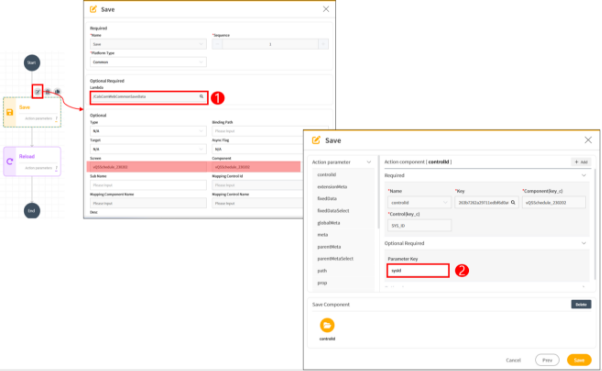Click the Prev button
This screenshot has width=602, height=371.
547,360
